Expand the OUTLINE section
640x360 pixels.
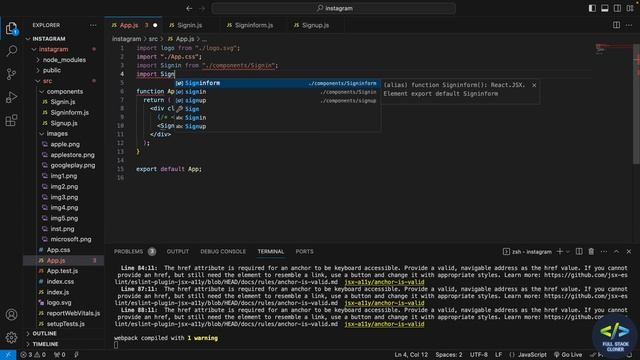44,333
